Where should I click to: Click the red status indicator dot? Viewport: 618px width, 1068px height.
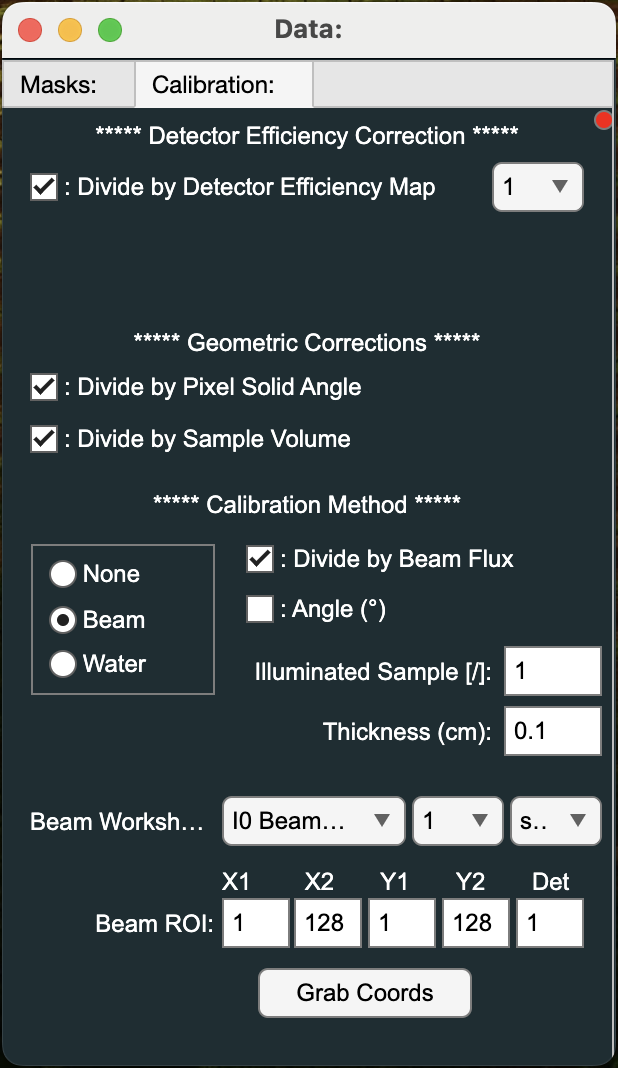coord(603,121)
